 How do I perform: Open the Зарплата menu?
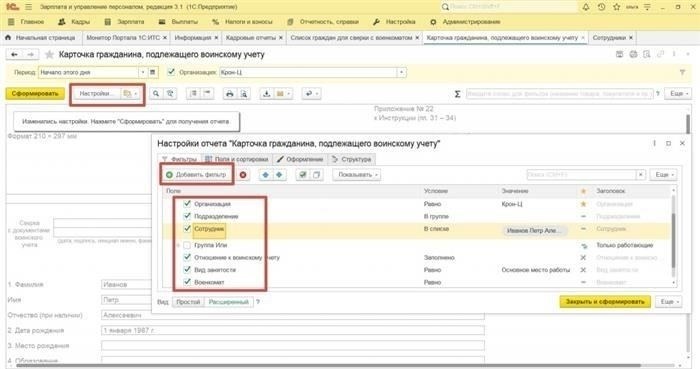[x=125, y=21]
